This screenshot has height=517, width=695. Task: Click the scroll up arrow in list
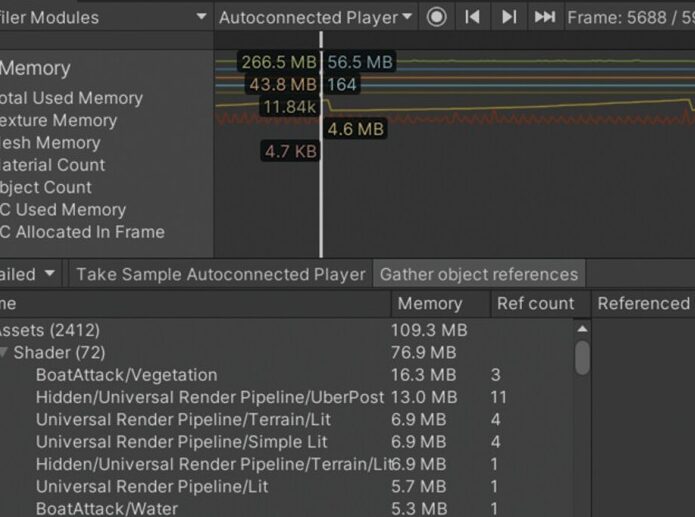[x=582, y=329]
